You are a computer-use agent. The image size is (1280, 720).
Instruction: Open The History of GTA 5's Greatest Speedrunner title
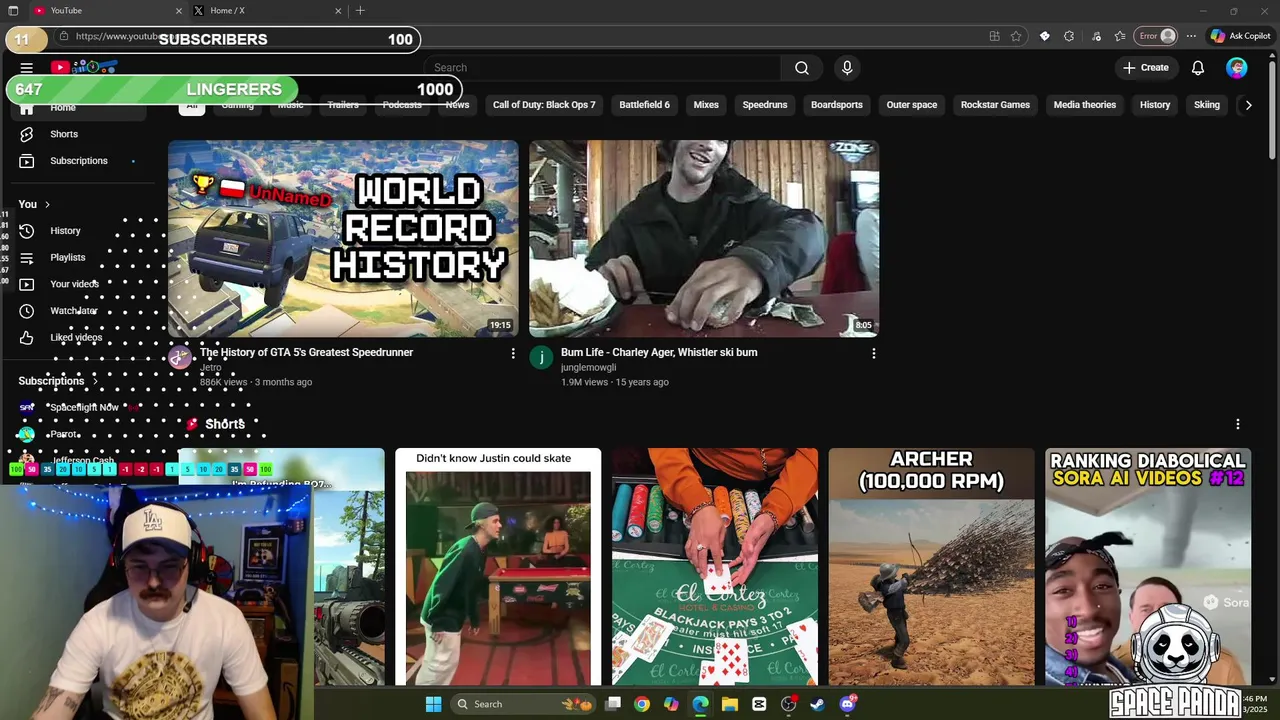tap(306, 352)
